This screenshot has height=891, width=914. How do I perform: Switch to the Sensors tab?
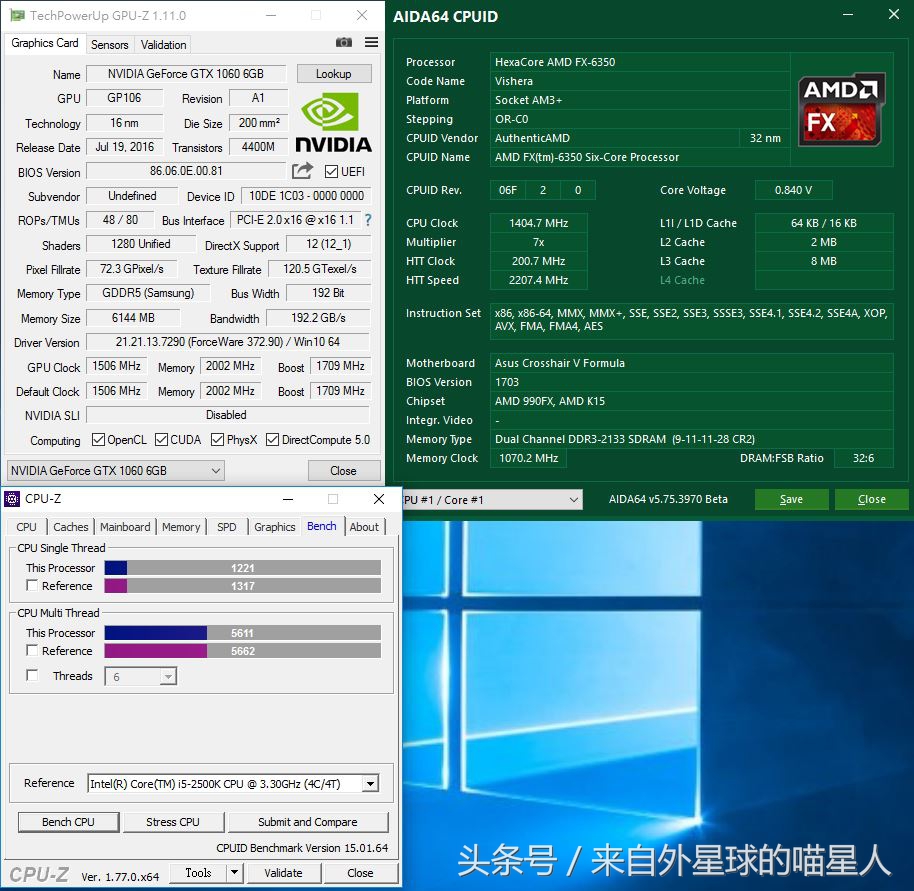[109, 44]
